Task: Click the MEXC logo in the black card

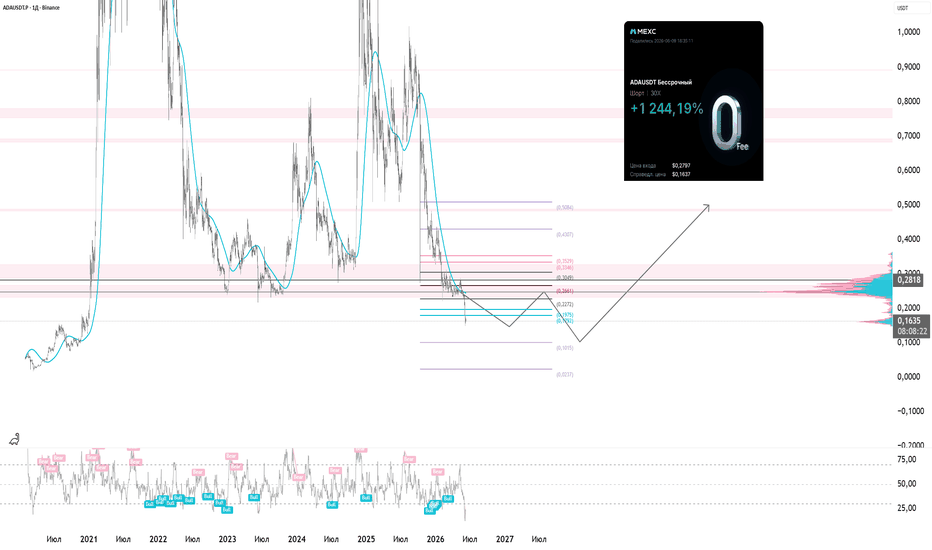Action: 643,32
